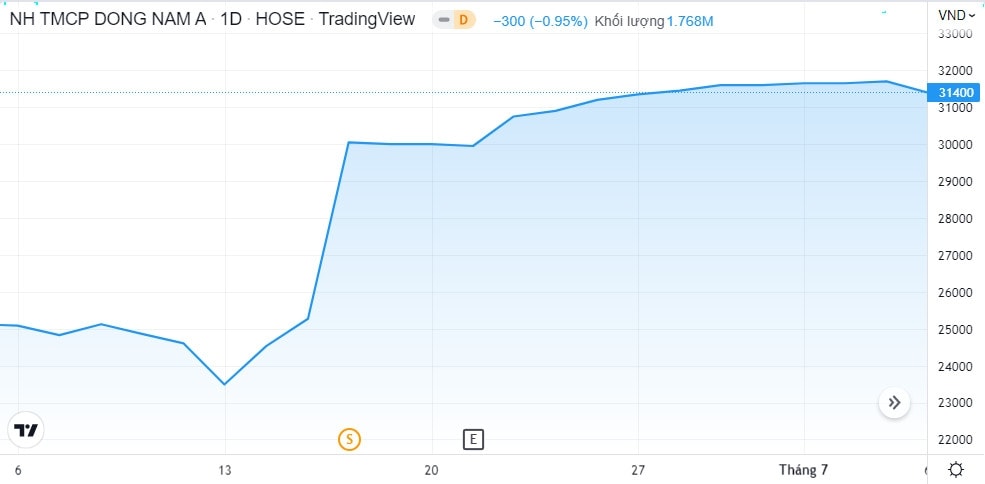The image size is (985, 484).
Task: Click the 32000 price axis label
Action: coord(955,70)
